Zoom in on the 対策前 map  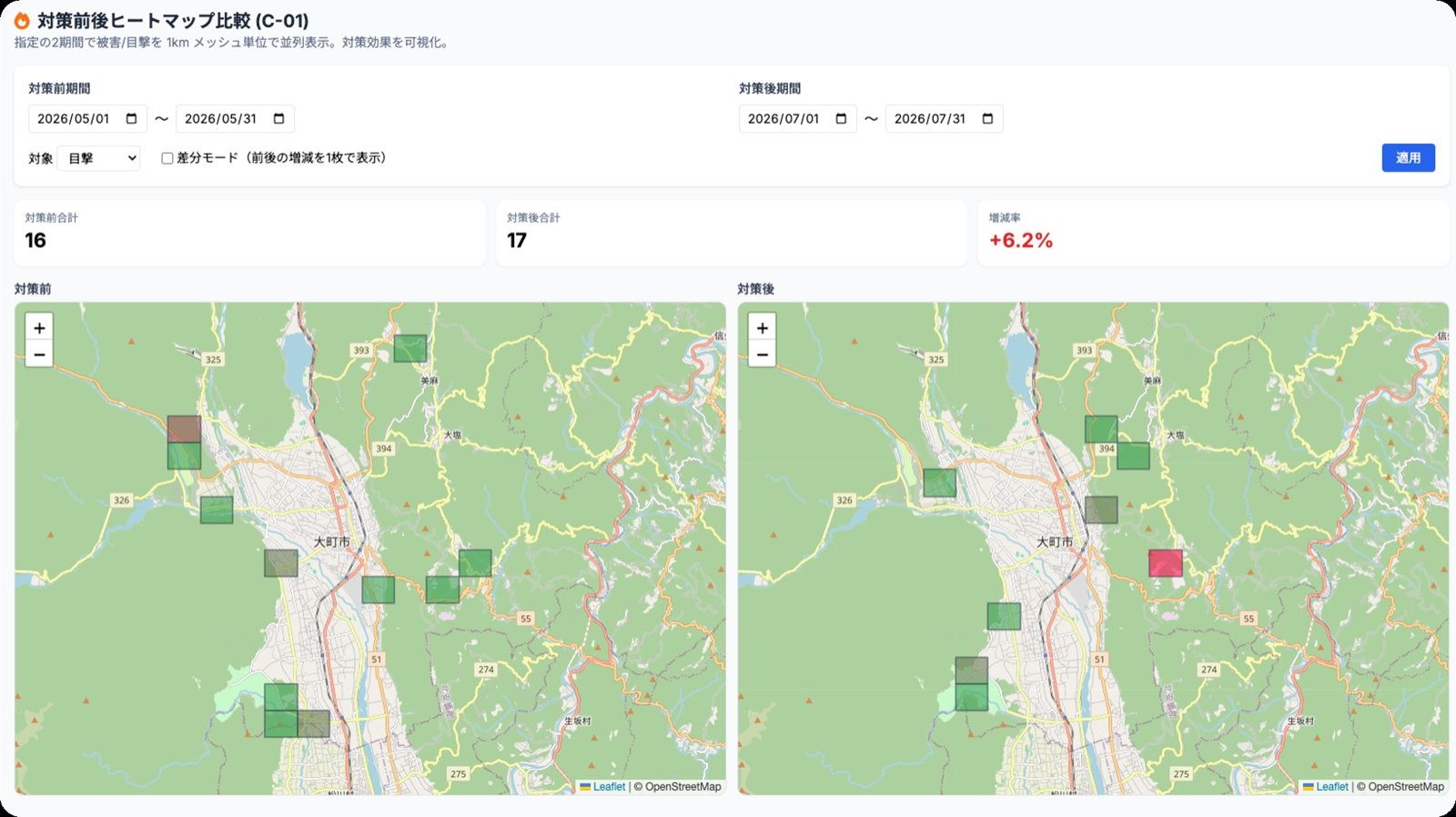click(x=39, y=328)
